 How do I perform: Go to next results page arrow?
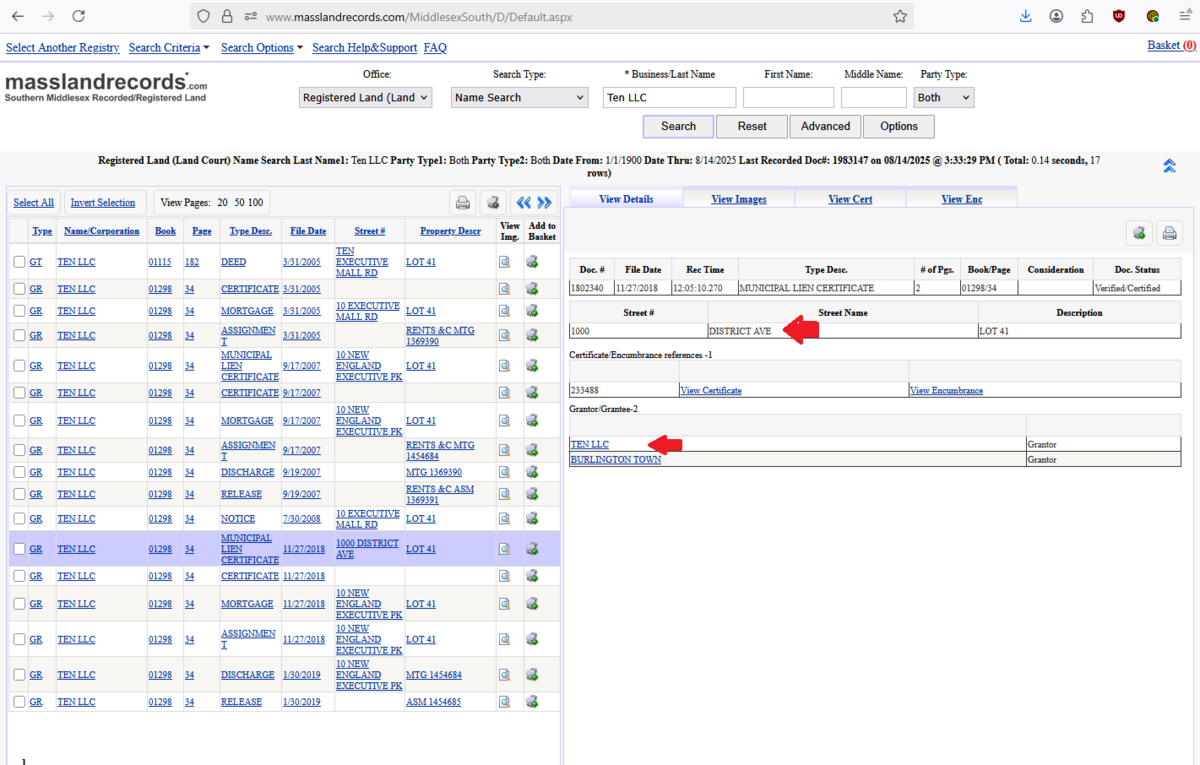click(x=545, y=203)
